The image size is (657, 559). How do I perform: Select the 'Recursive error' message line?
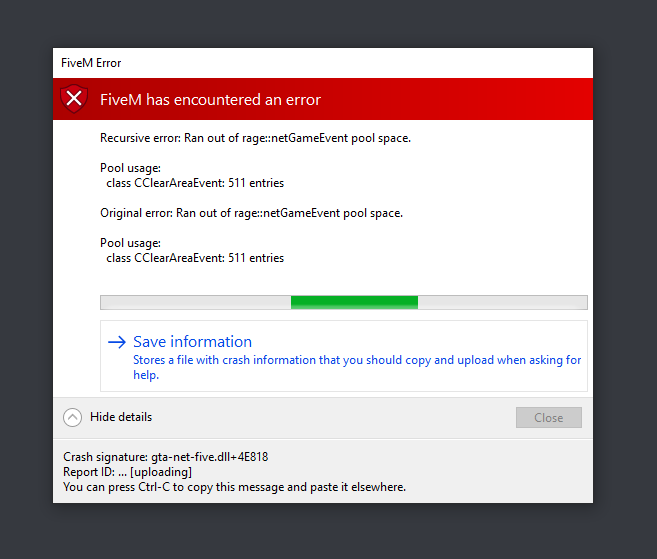[255, 138]
